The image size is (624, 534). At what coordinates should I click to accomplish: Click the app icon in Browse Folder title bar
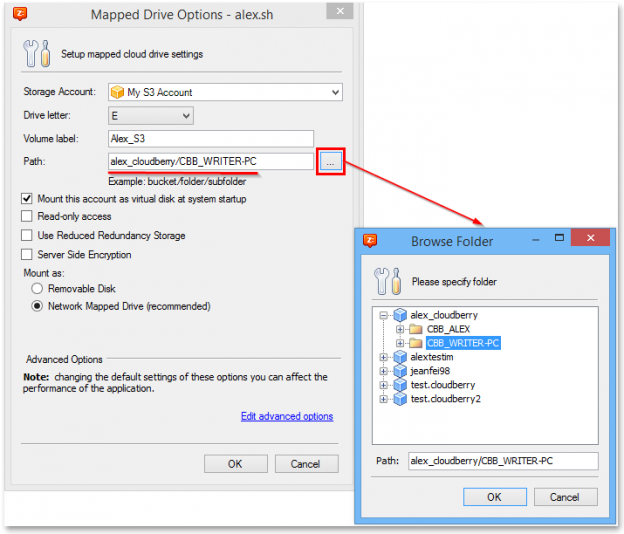coord(371,240)
